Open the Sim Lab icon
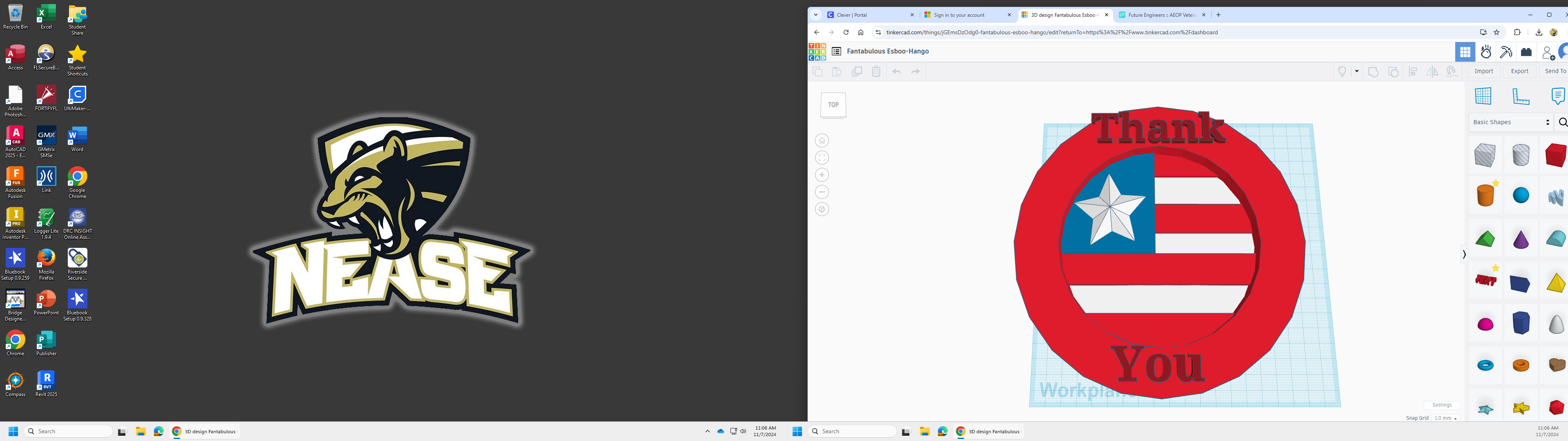The height and width of the screenshot is (441, 1568). (x=1486, y=52)
